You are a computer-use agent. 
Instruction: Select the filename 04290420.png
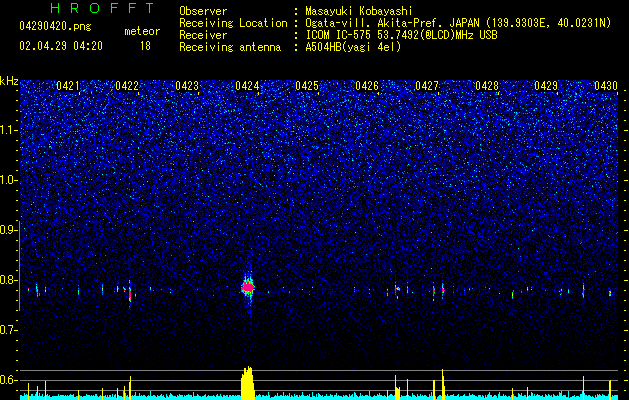pos(55,26)
